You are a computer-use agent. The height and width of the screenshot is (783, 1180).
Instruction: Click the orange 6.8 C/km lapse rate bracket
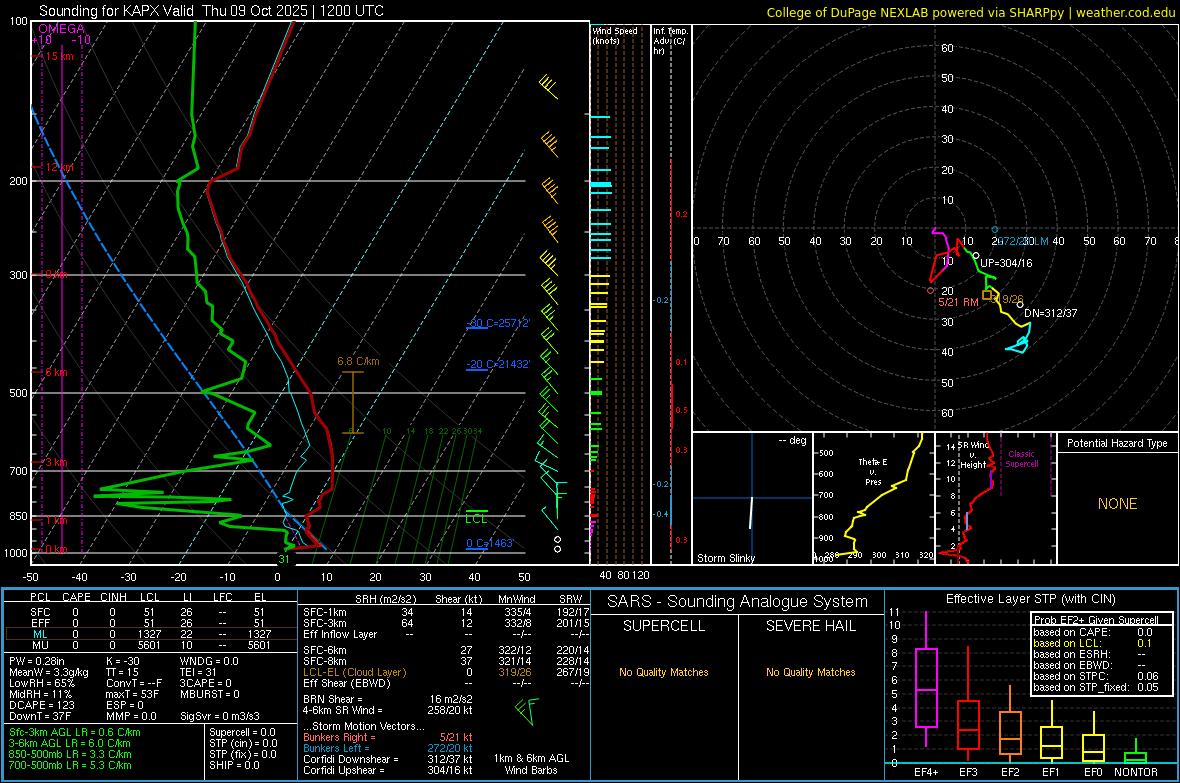pos(352,402)
